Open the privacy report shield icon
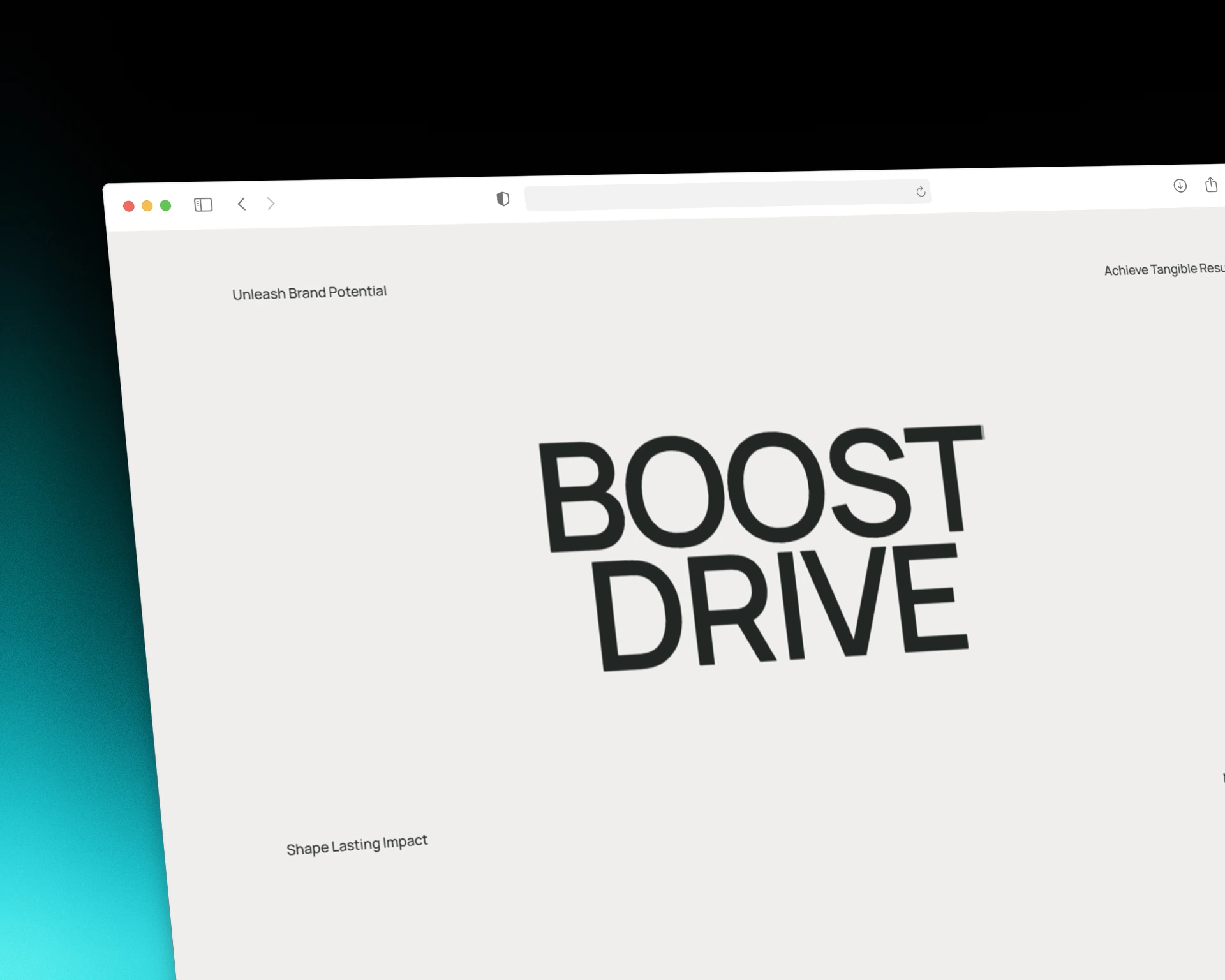Screen dimensions: 1225x980 tap(503, 199)
